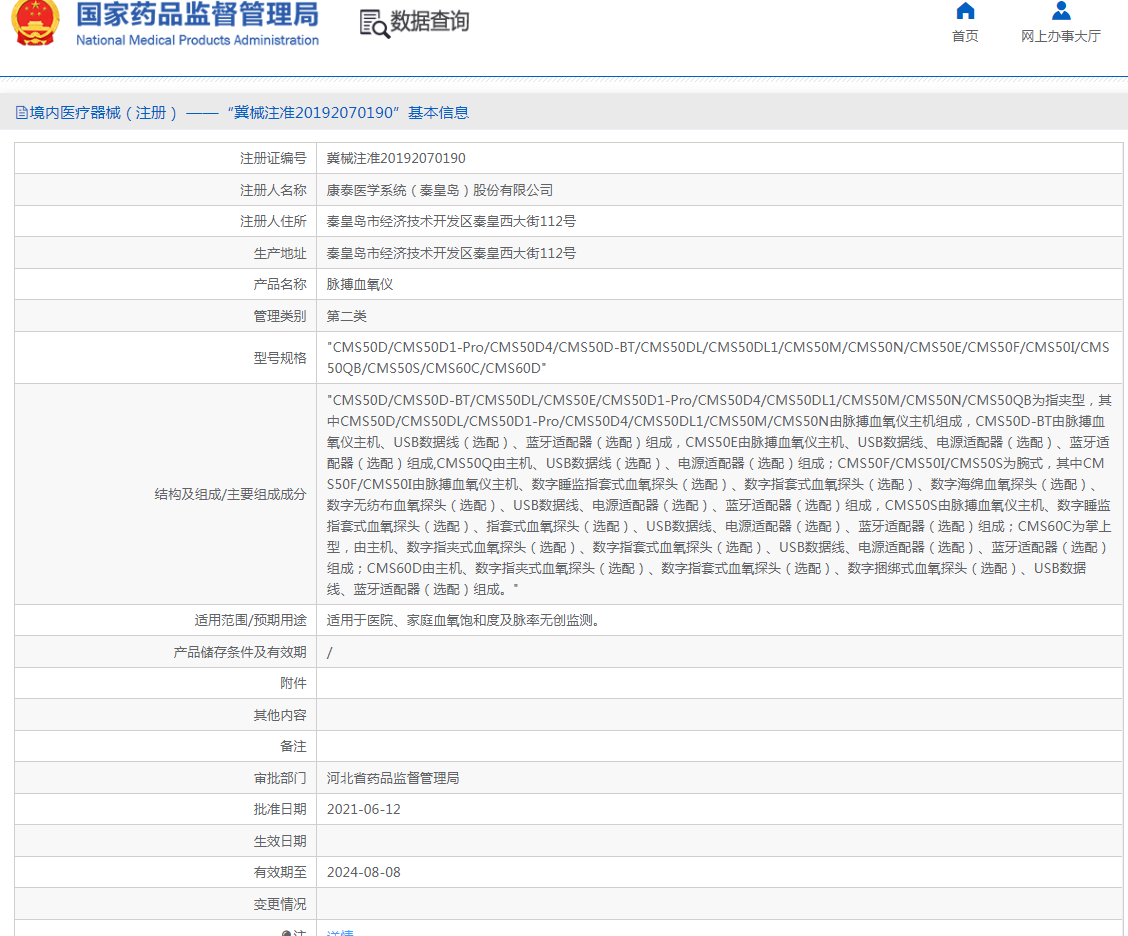This screenshot has height=936, width=1128.
Task: Select the 审批部门 cell showing 河北省药品监督管理局
Action: pos(392,777)
